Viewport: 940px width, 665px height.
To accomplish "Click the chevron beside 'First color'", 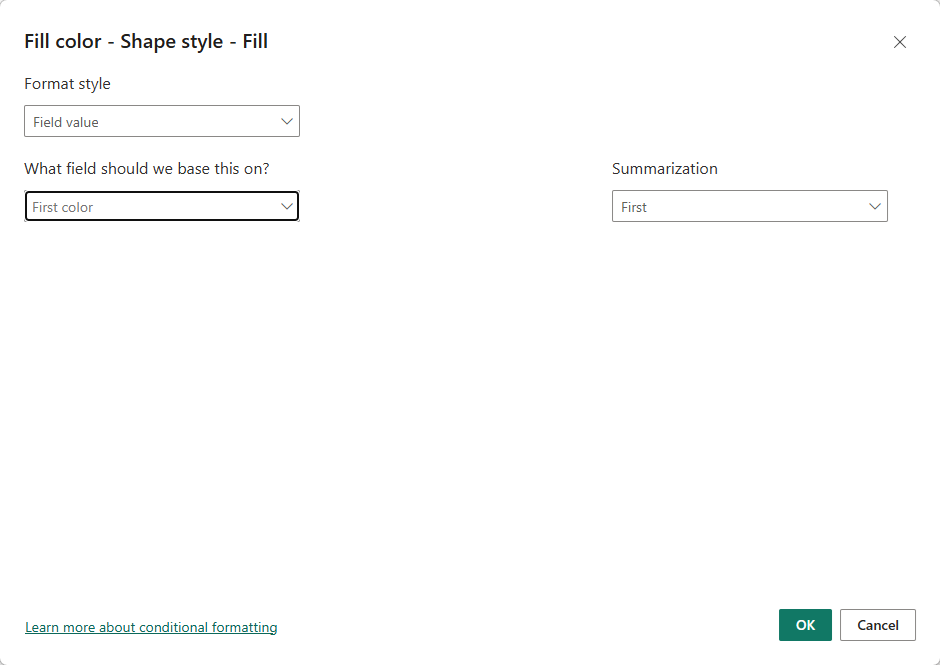I will [x=287, y=207].
